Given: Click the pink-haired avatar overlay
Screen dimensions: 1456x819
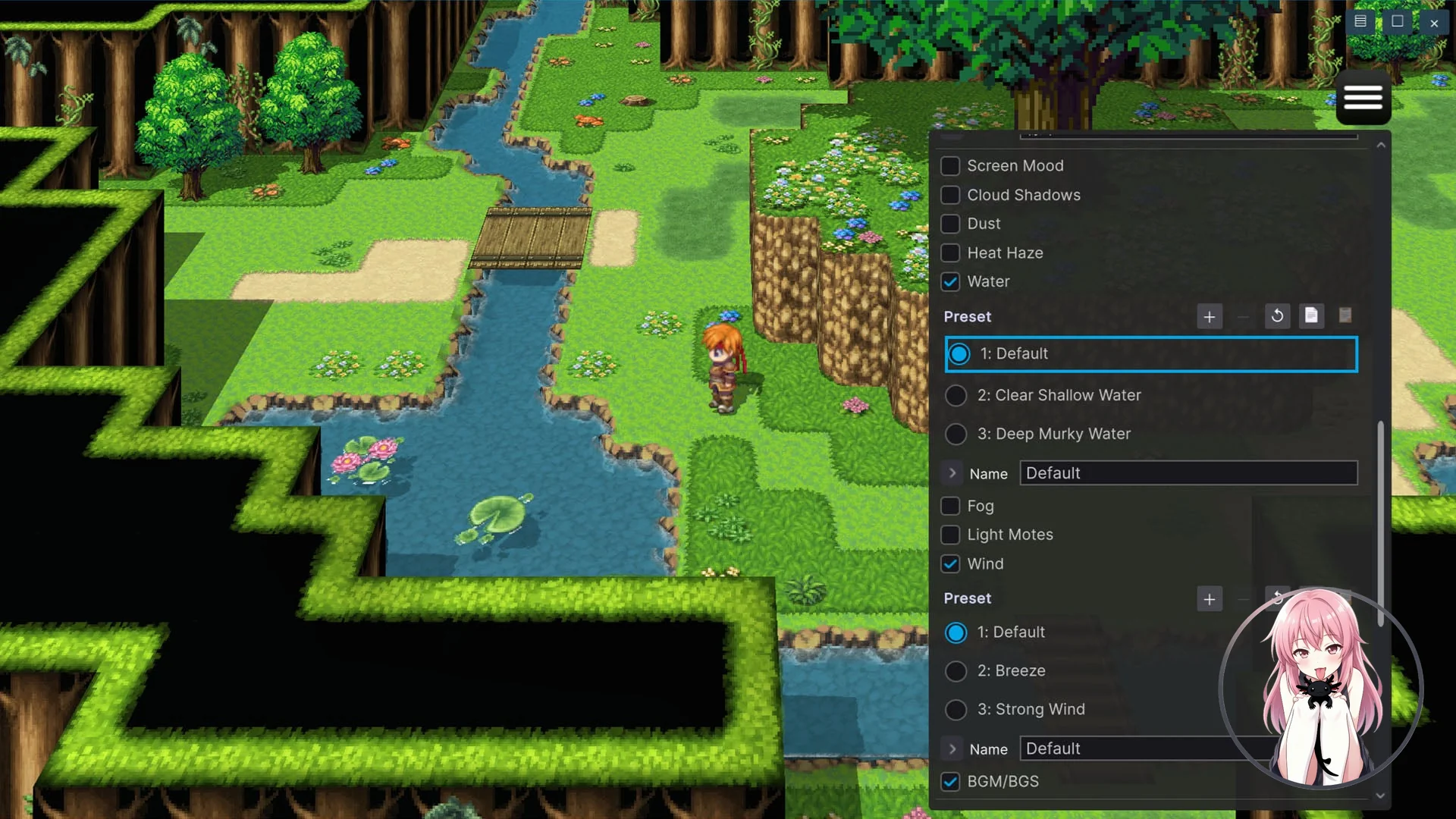Looking at the screenshot, I should click(1320, 688).
